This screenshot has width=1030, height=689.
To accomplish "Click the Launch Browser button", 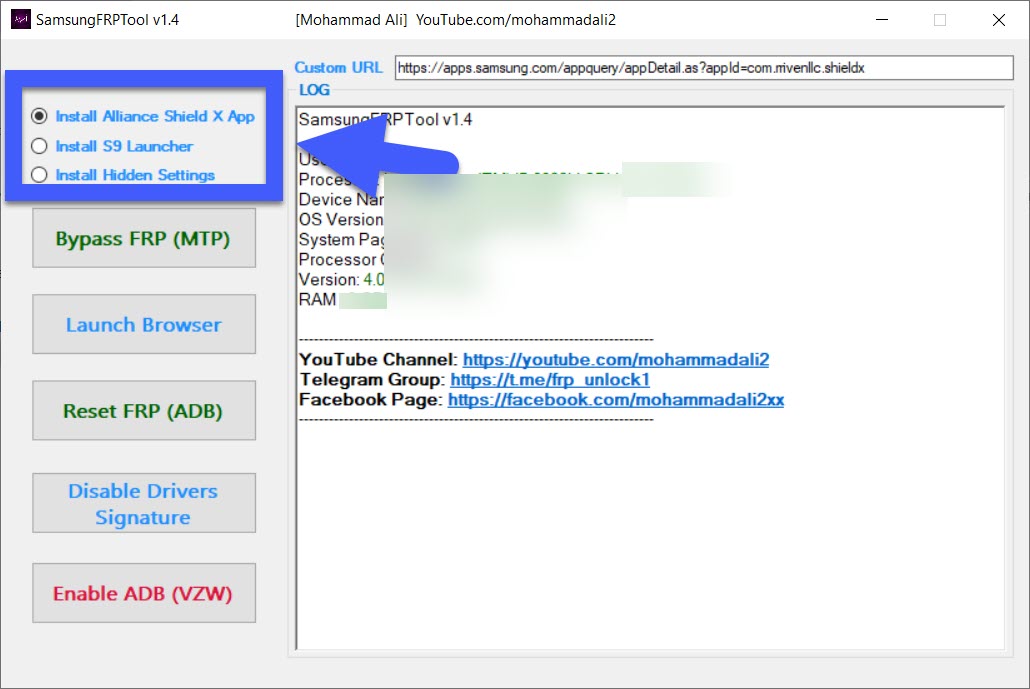I will click(x=144, y=324).
